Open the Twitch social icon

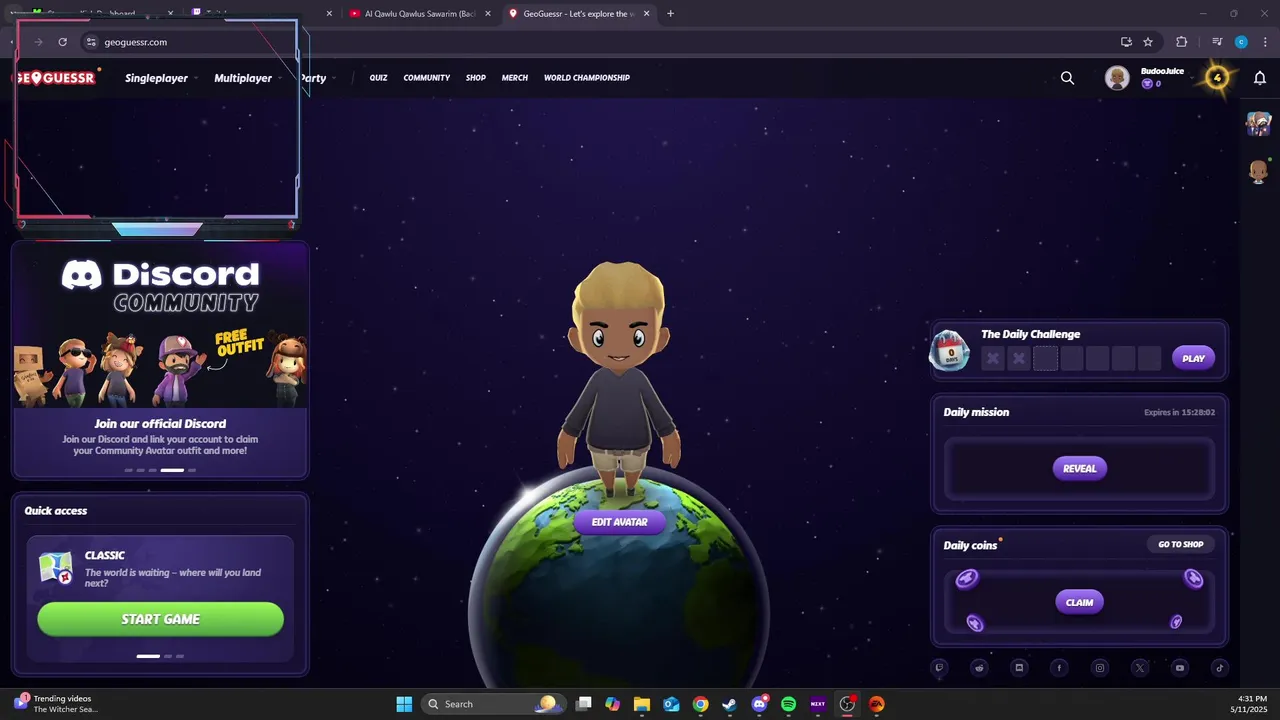(939, 668)
